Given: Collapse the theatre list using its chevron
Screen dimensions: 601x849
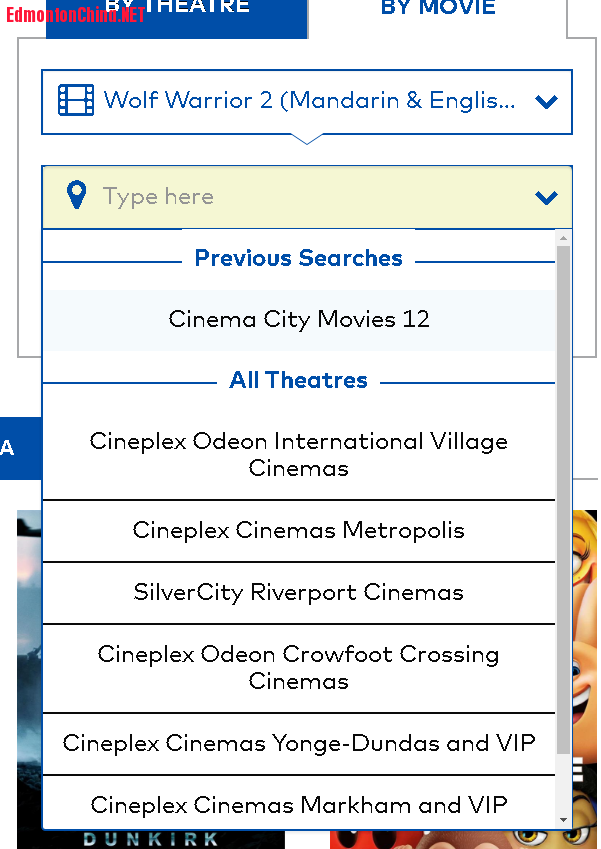Looking at the screenshot, I should pos(546,197).
